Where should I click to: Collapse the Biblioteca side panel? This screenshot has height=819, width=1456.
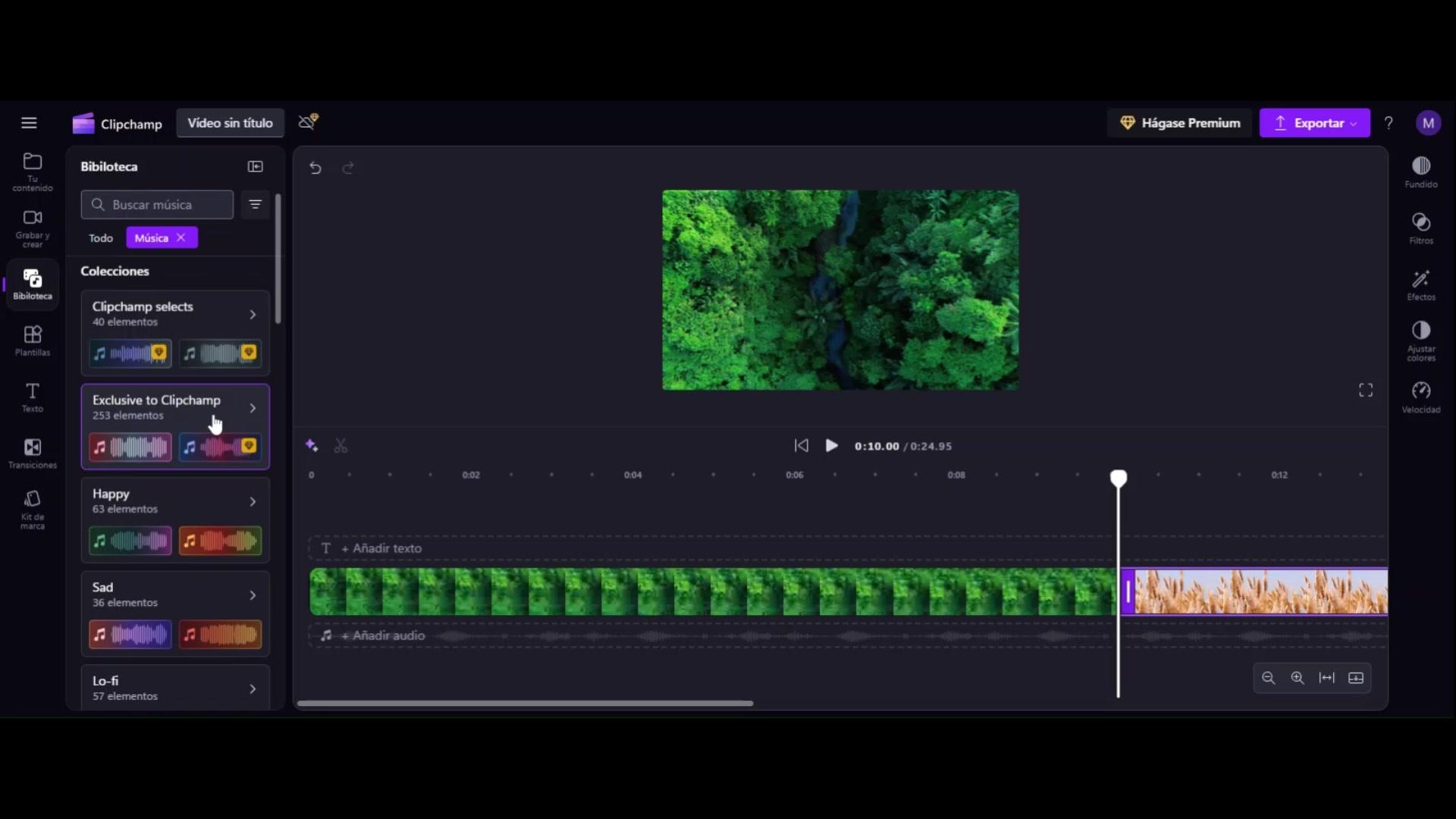pos(255,166)
